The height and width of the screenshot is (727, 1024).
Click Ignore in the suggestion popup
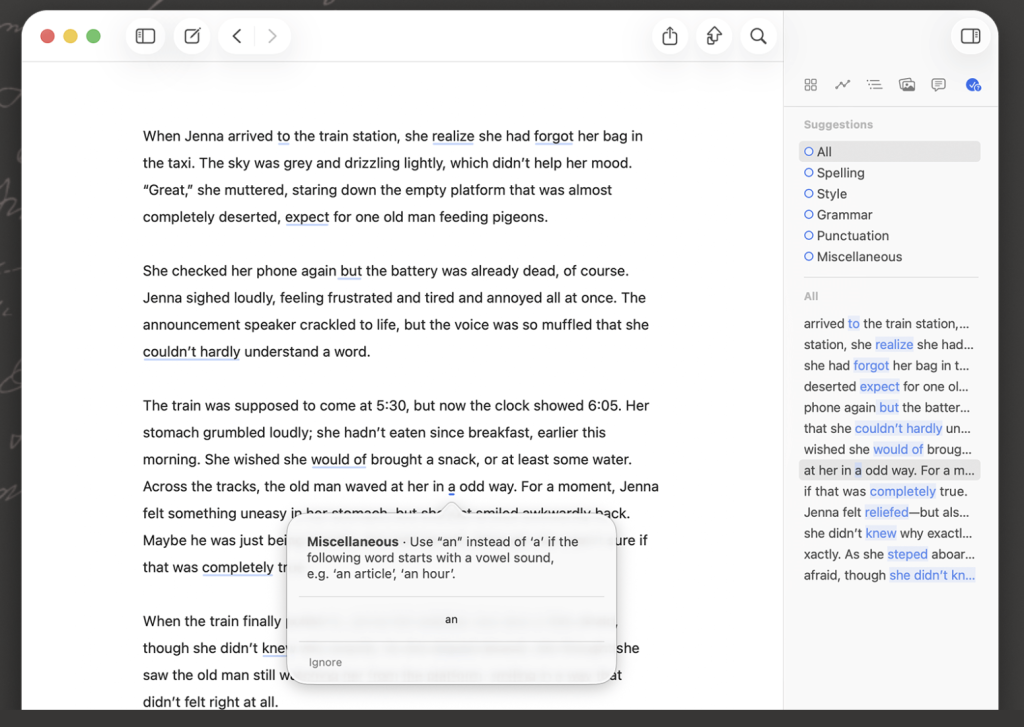pyautogui.click(x=325, y=662)
